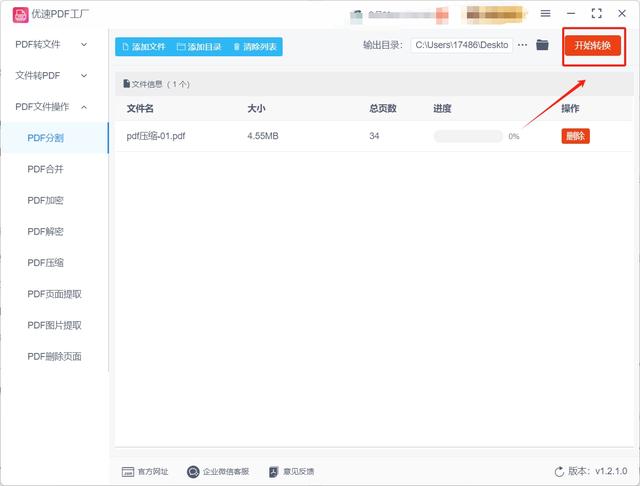
Task: Click the 操作 column header
Action: pos(570,109)
